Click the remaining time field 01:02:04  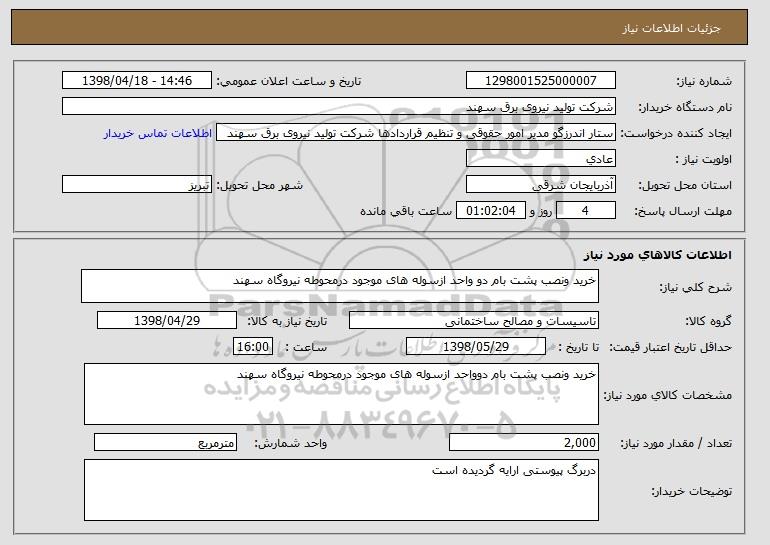tap(491, 211)
